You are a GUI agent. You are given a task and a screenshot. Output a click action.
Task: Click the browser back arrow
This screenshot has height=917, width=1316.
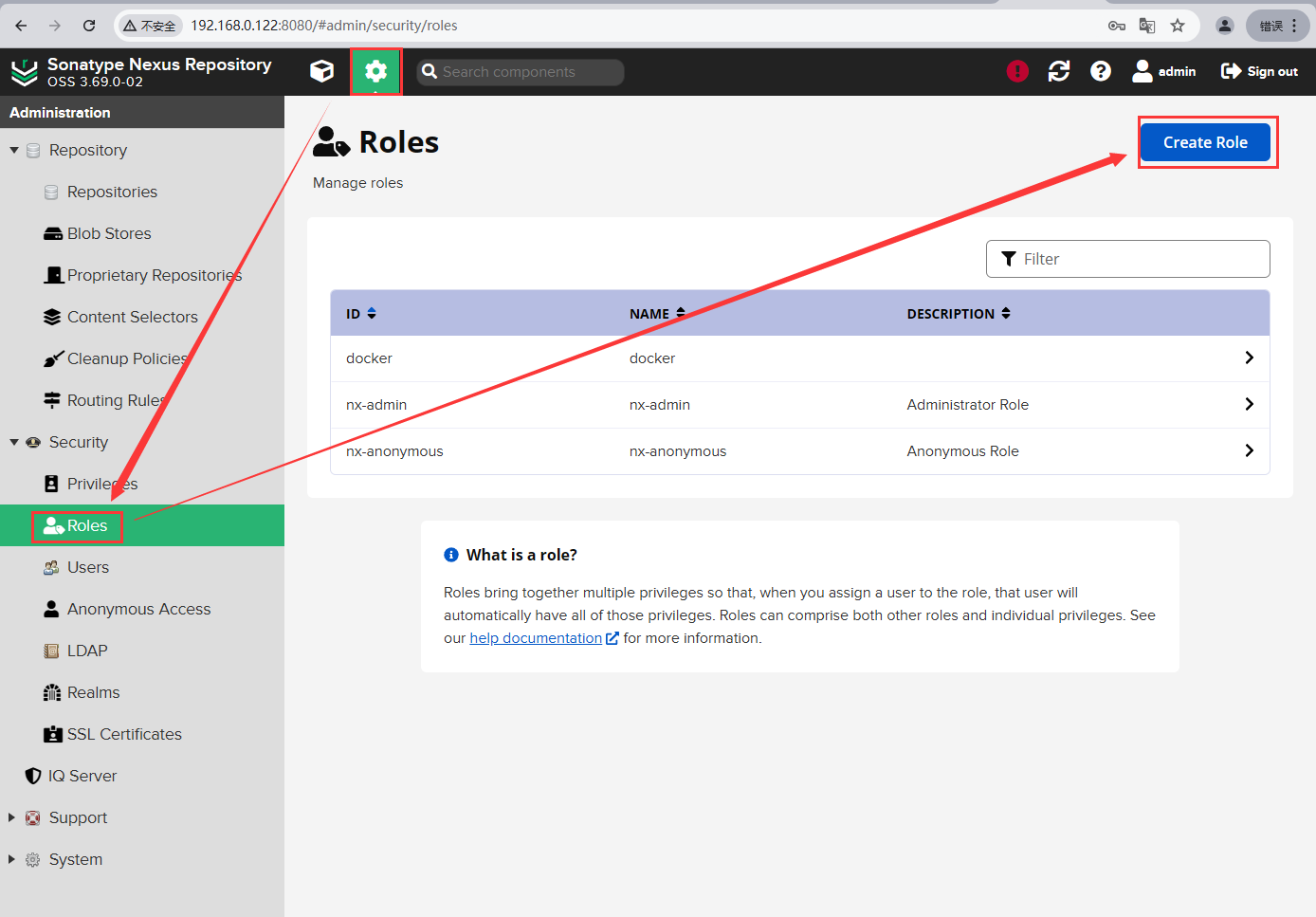click(21, 26)
